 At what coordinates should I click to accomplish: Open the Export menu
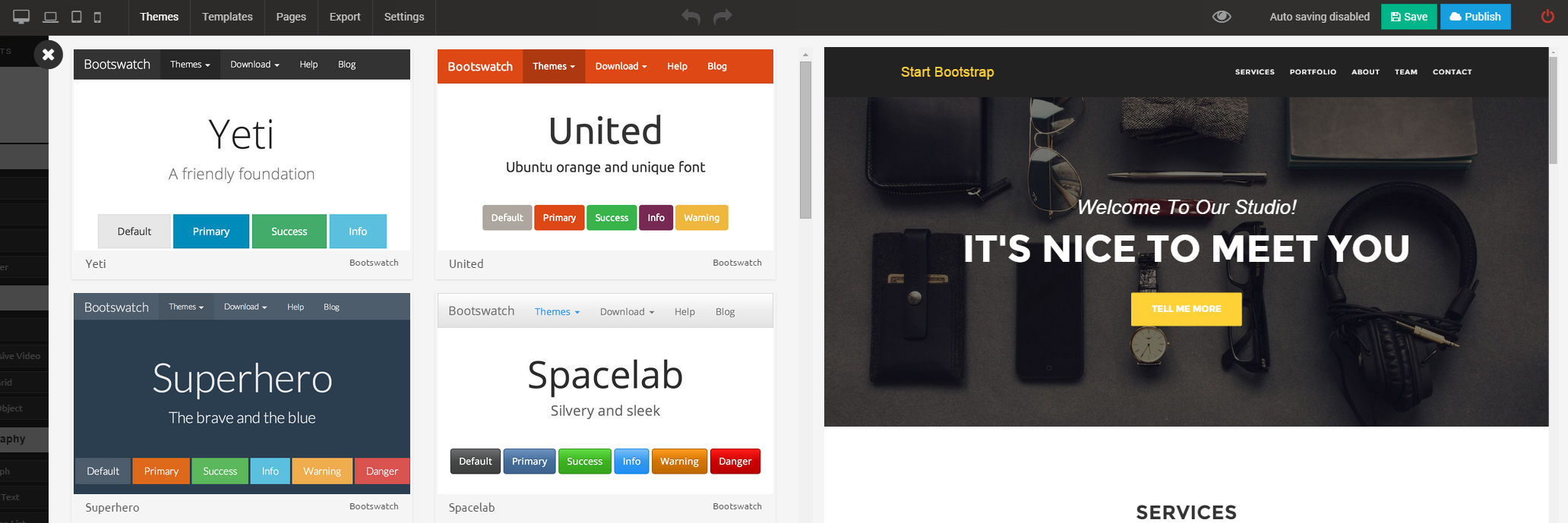[x=345, y=17]
